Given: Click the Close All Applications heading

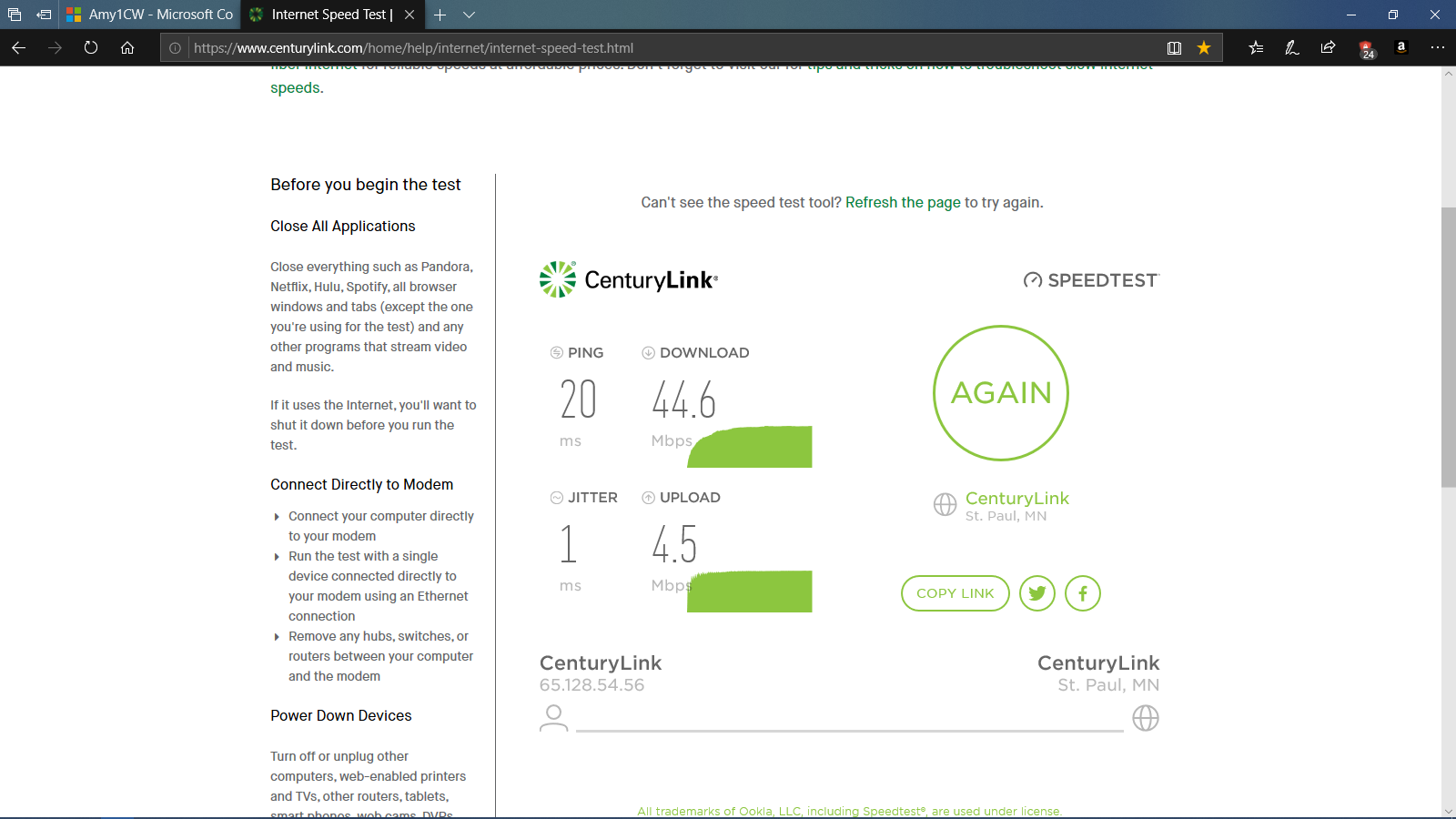Looking at the screenshot, I should pyautogui.click(x=343, y=226).
